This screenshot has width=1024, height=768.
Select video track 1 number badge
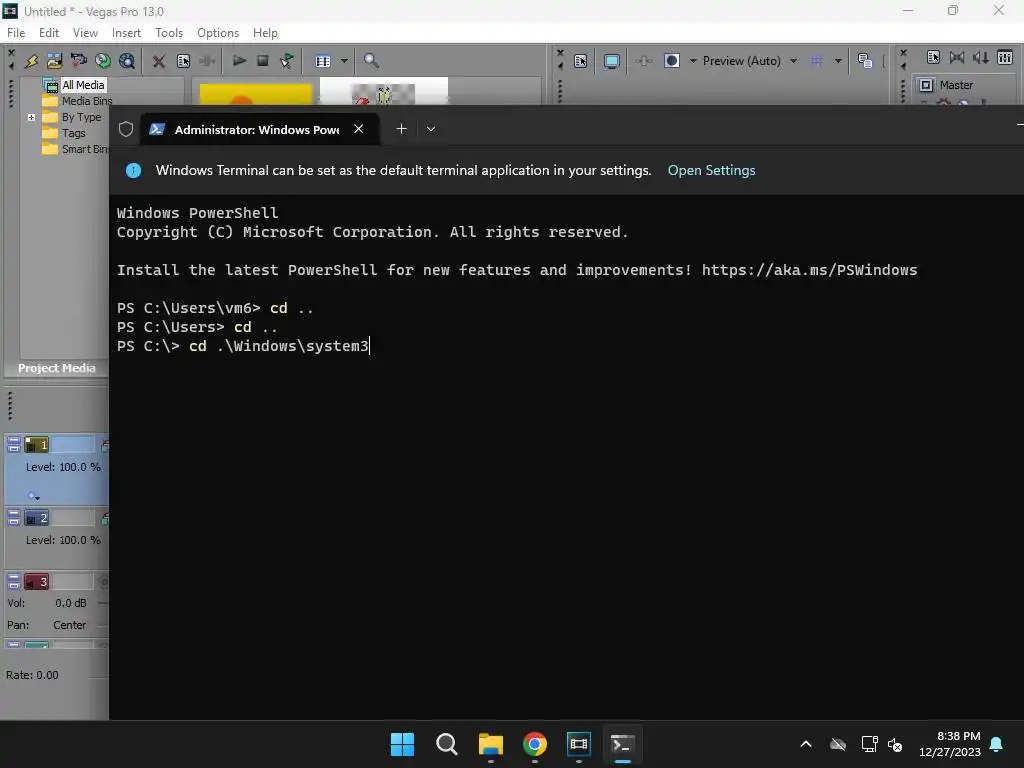(37, 445)
